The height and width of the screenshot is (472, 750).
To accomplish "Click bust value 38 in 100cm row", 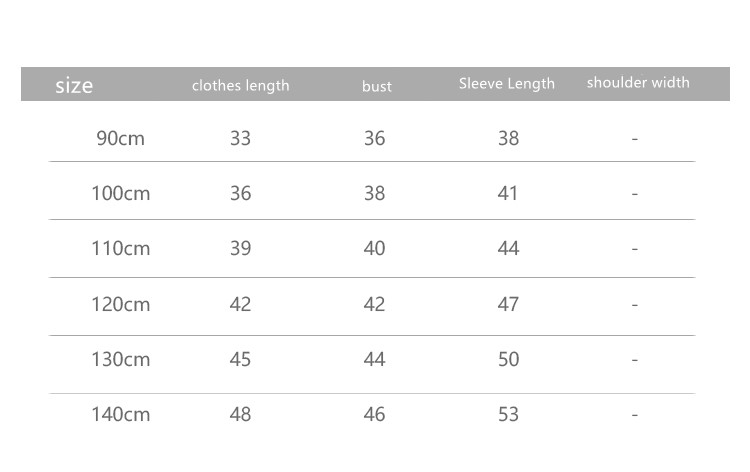I will click(x=374, y=193).
